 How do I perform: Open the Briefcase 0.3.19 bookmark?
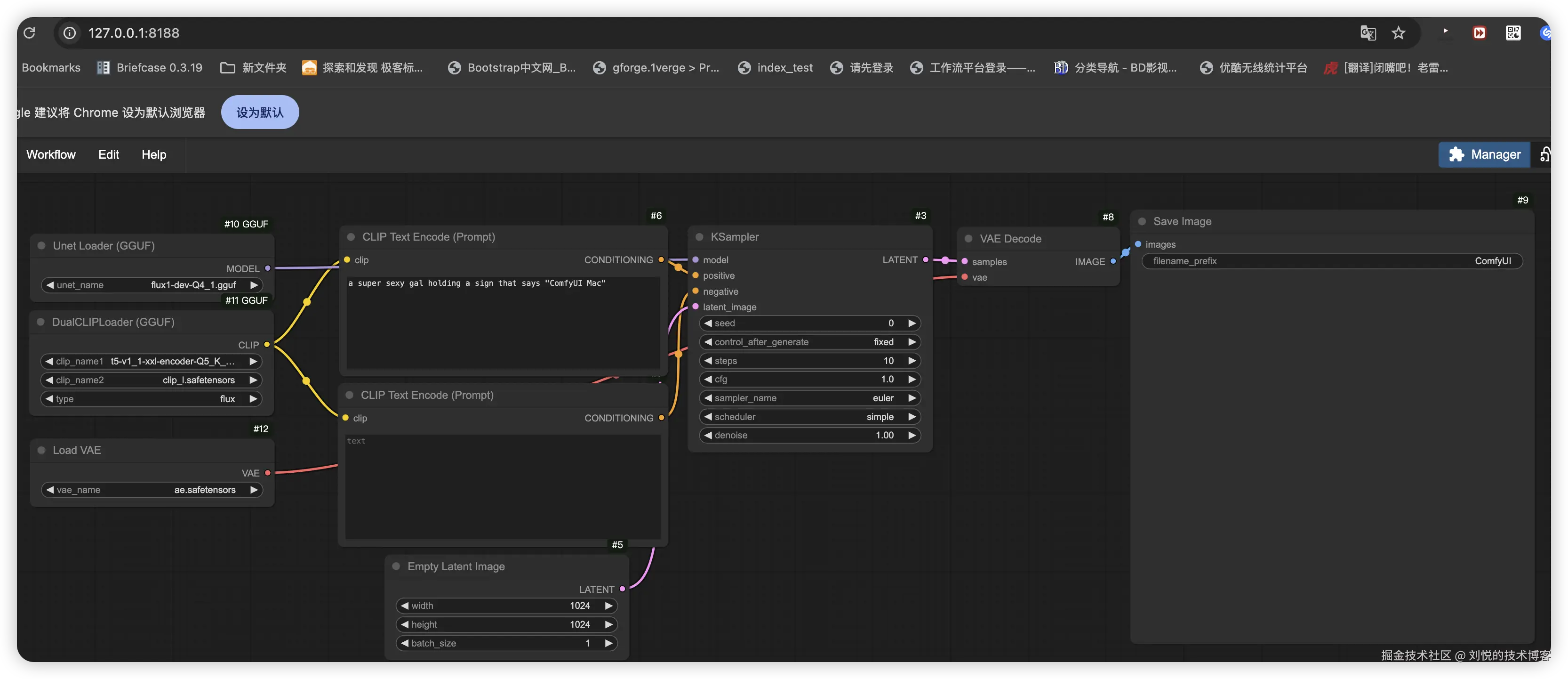click(x=150, y=68)
